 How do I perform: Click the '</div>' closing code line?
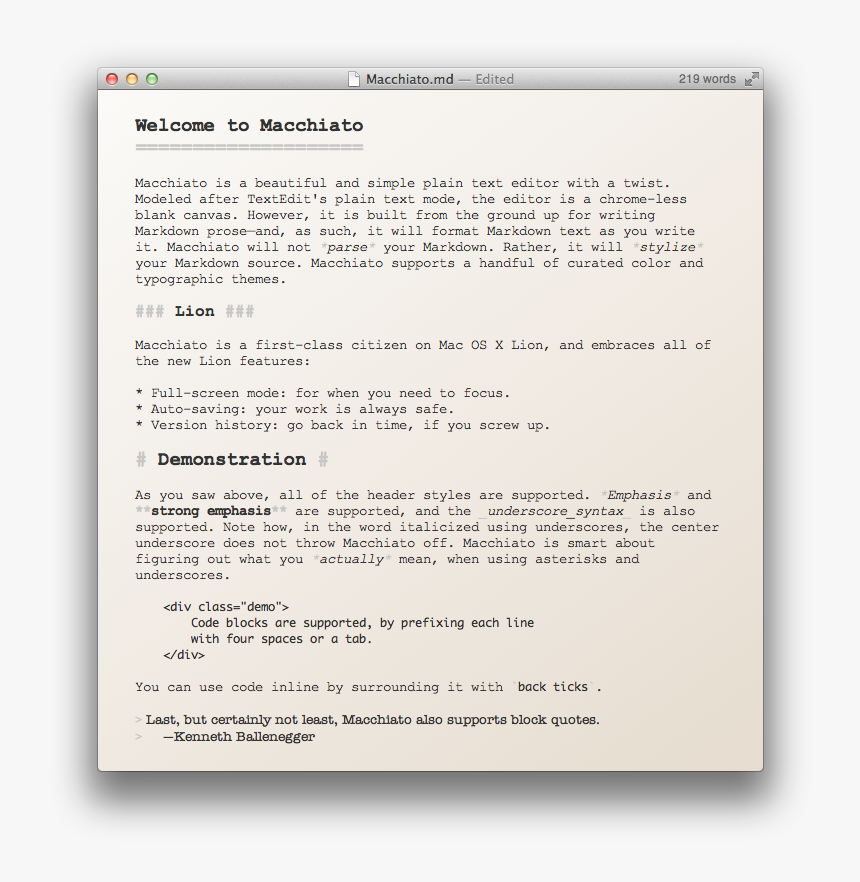pos(184,655)
